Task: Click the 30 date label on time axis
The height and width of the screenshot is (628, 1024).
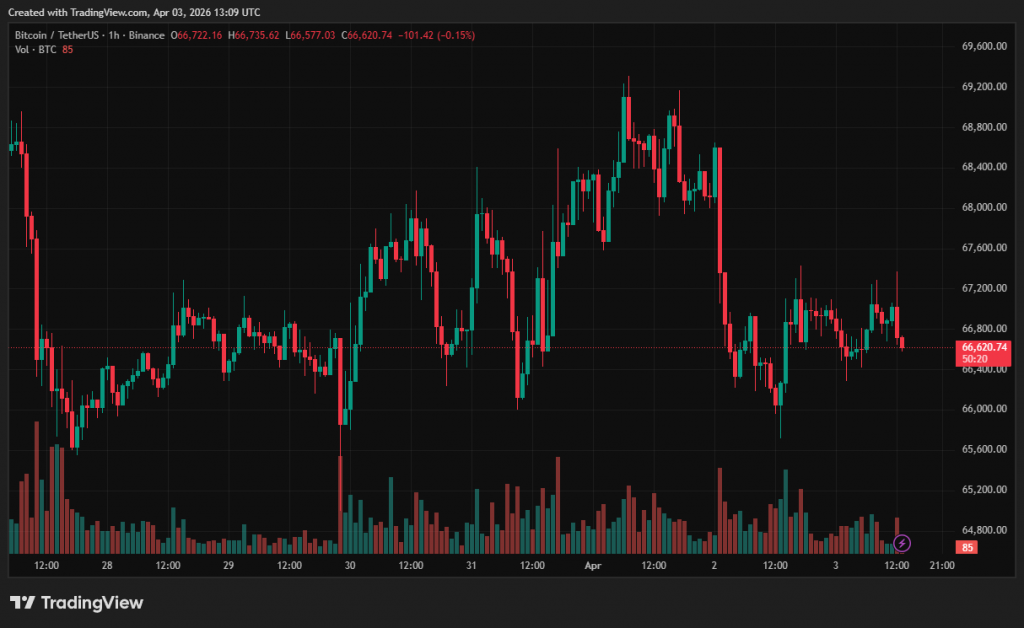Action: [350, 565]
